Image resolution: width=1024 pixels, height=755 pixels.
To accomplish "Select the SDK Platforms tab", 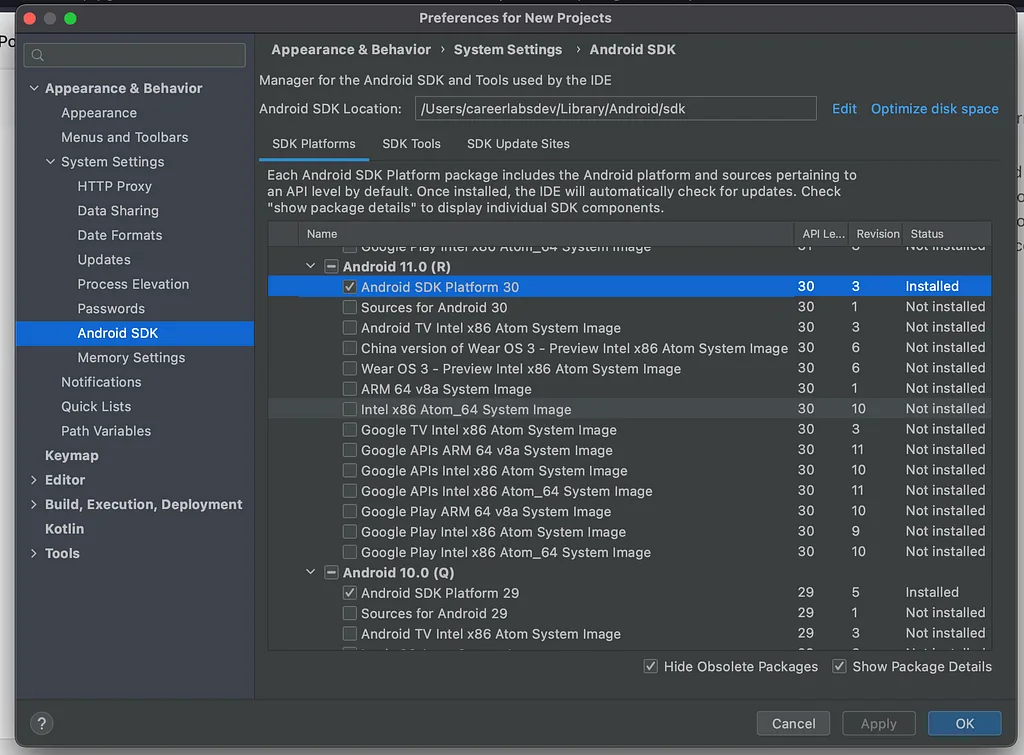I will pyautogui.click(x=314, y=144).
